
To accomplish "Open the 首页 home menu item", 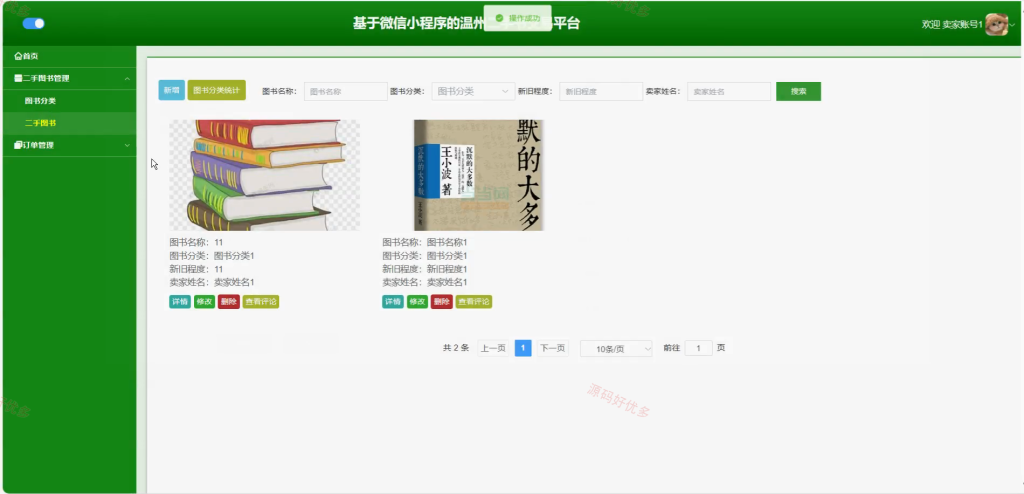I will tap(69, 56).
